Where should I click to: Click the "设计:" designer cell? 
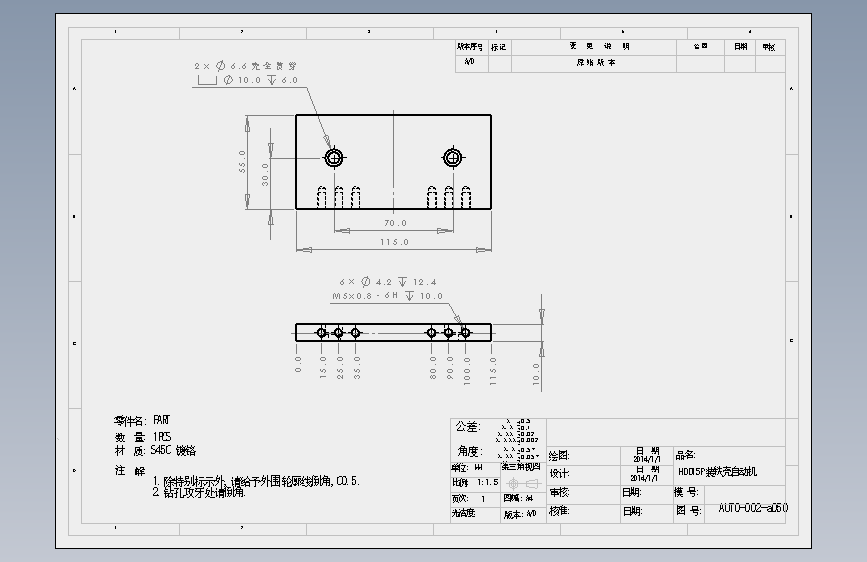[583, 474]
